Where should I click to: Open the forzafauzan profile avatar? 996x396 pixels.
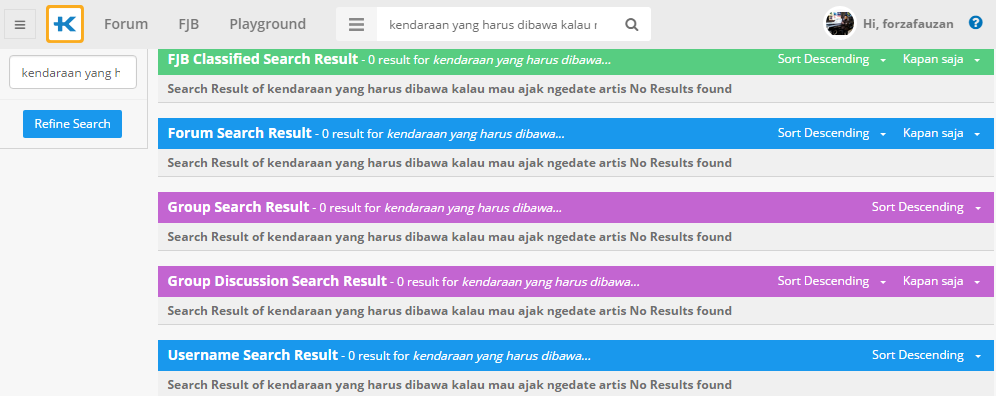840,24
